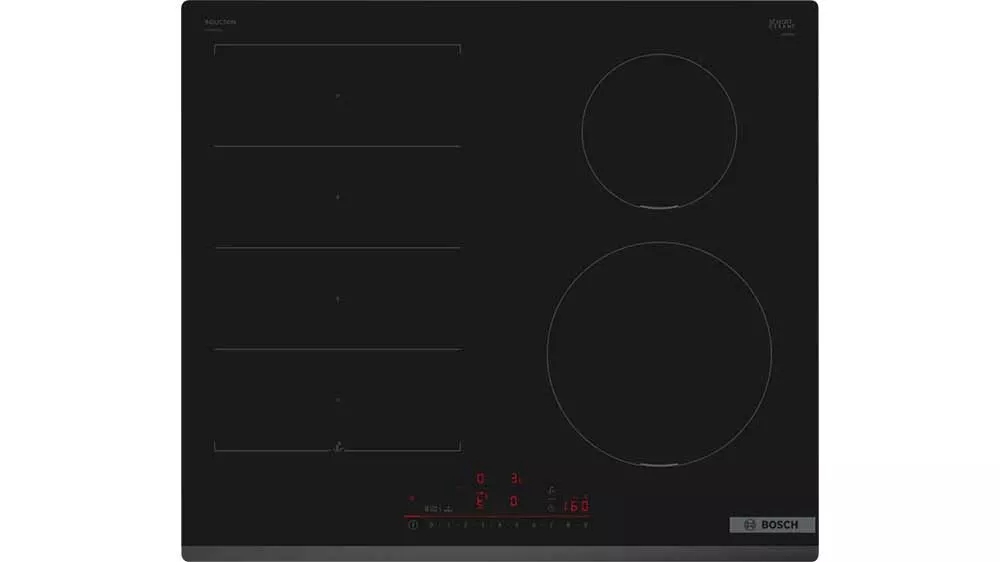The height and width of the screenshot is (562, 1000).
Task: Tap the timer clock symbol
Action: pyautogui.click(x=551, y=508)
